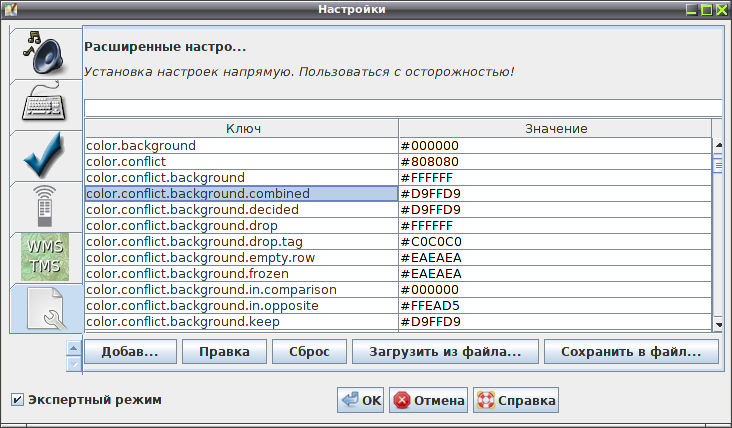
Task: Select the color.conflict key row
Action: click(241, 161)
